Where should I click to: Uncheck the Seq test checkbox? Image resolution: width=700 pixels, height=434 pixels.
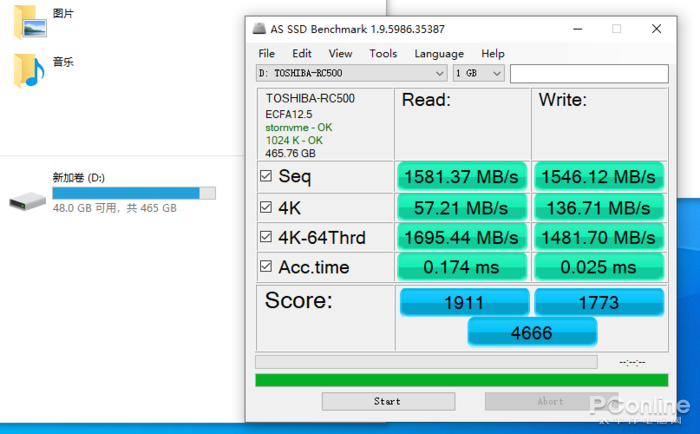[x=266, y=176]
